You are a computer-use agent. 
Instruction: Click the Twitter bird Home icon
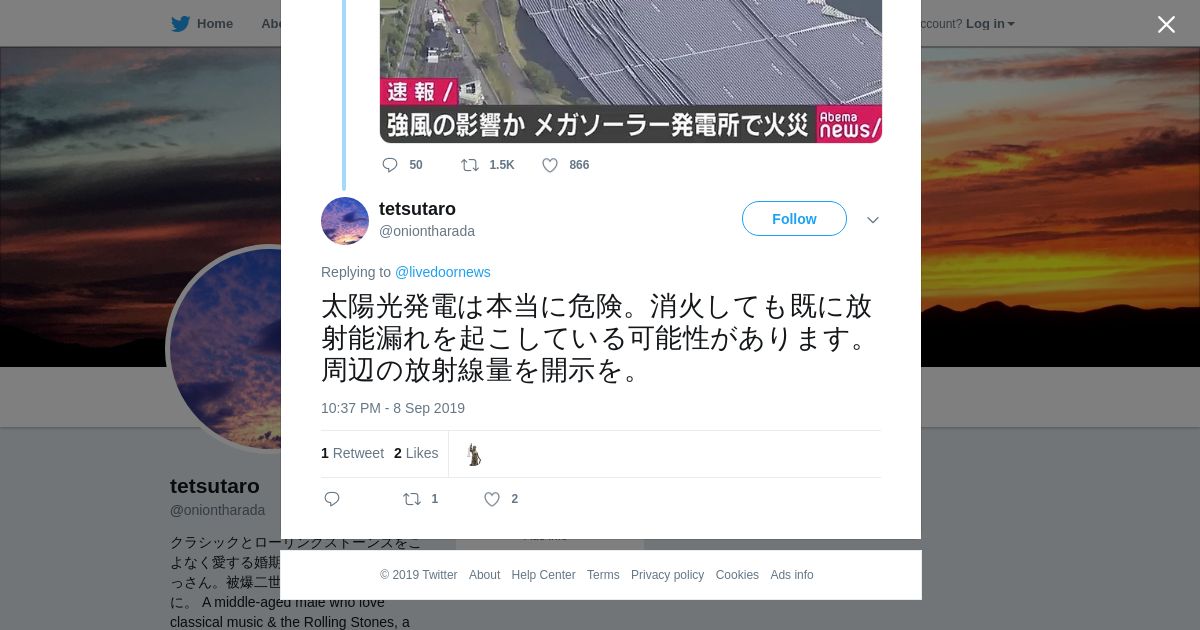point(180,24)
